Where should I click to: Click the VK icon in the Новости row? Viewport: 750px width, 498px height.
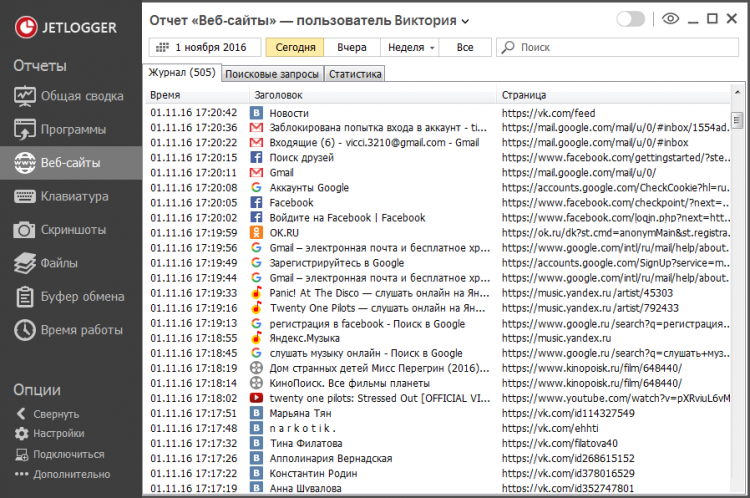(x=256, y=113)
